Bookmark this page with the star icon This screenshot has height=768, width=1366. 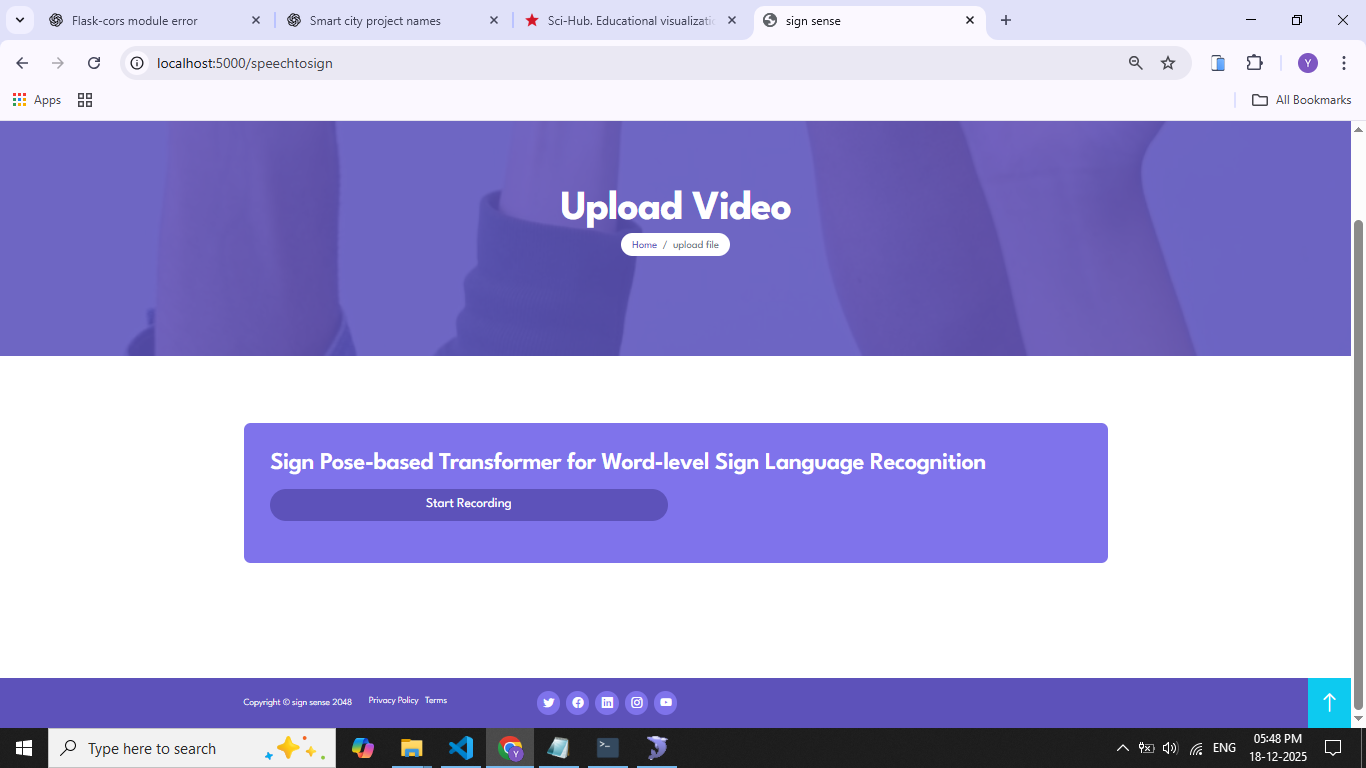tap(1168, 63)
